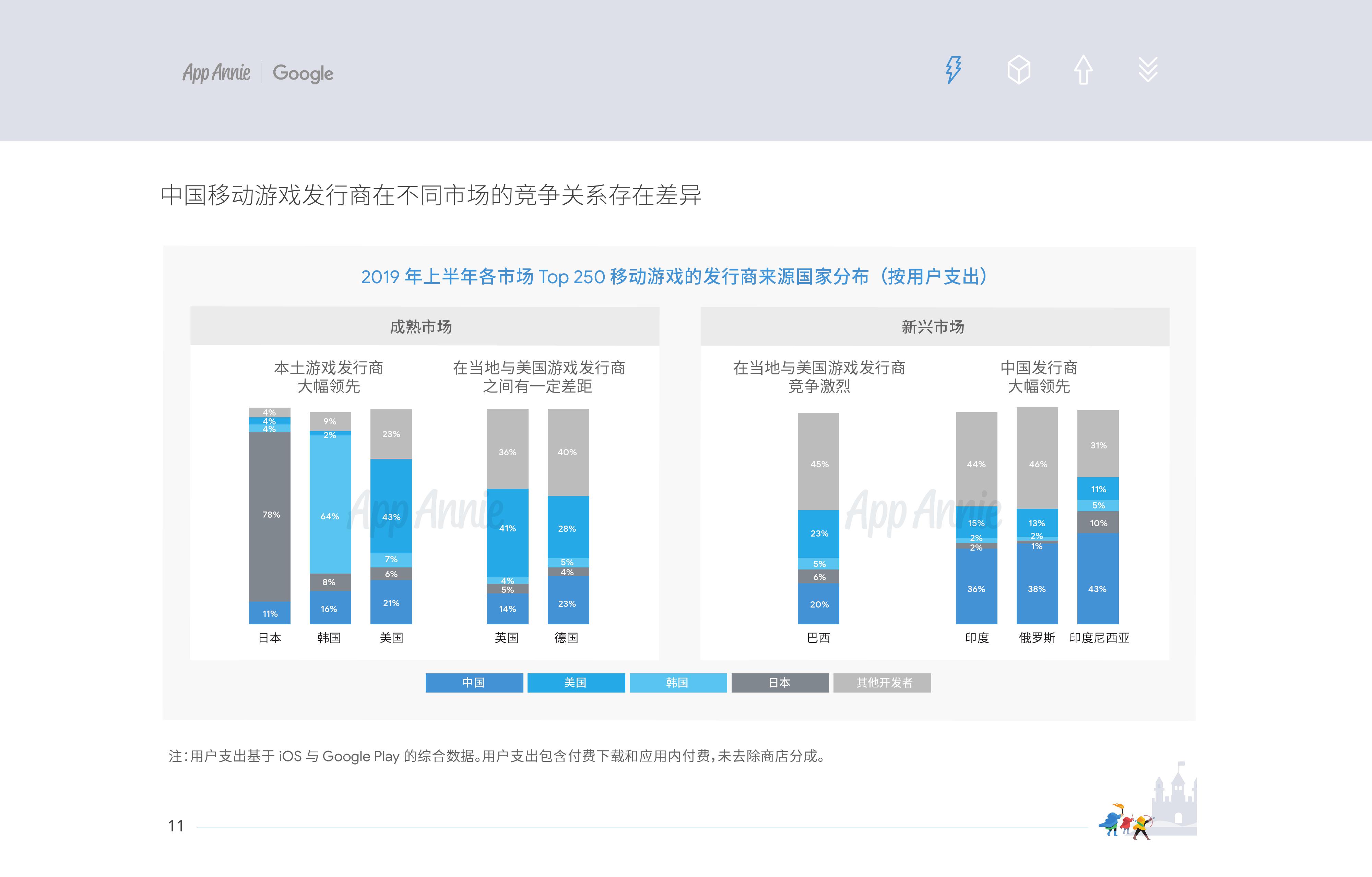The height and width of the screenshot is (877, 1372).
Task: Click the 韩国 legend swatch
Action: pyautogui.click(x=678, y=683)
